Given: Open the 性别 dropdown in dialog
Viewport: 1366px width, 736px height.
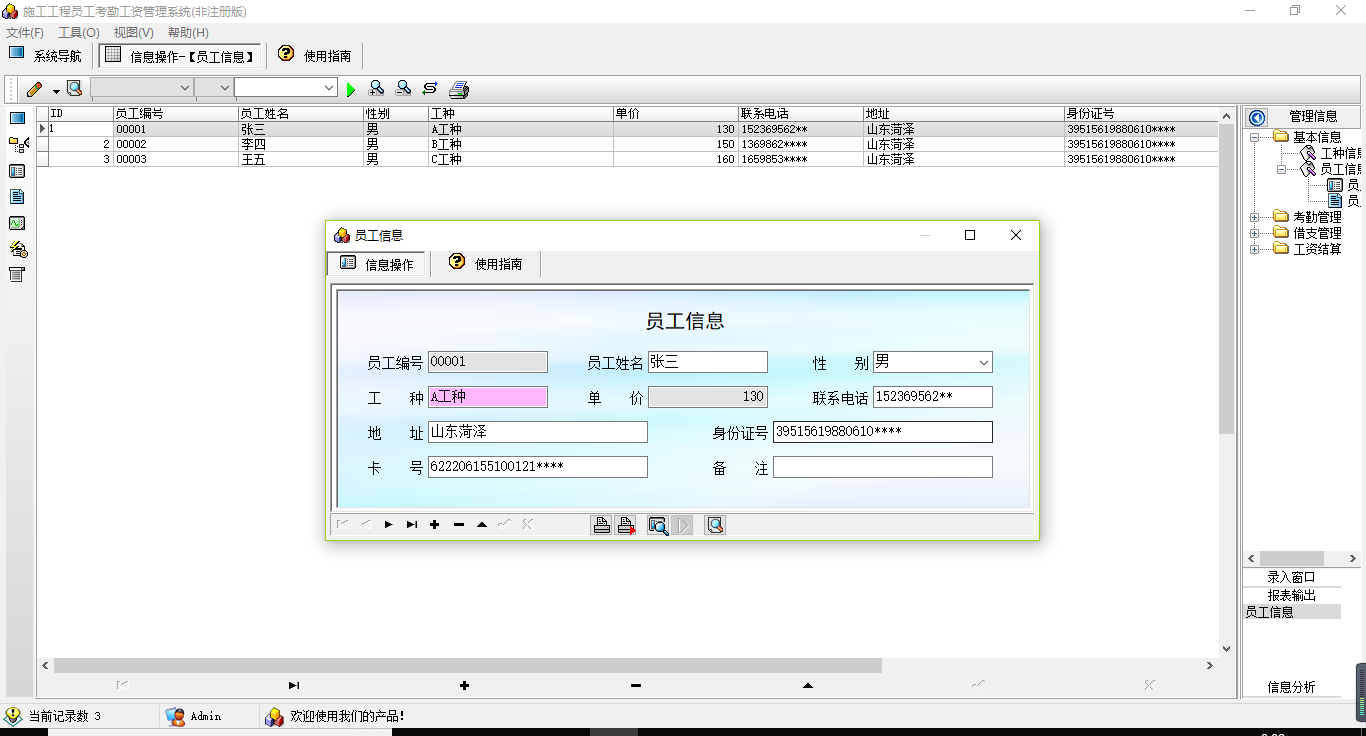Looking at the screenshot, I should point(984,362).
